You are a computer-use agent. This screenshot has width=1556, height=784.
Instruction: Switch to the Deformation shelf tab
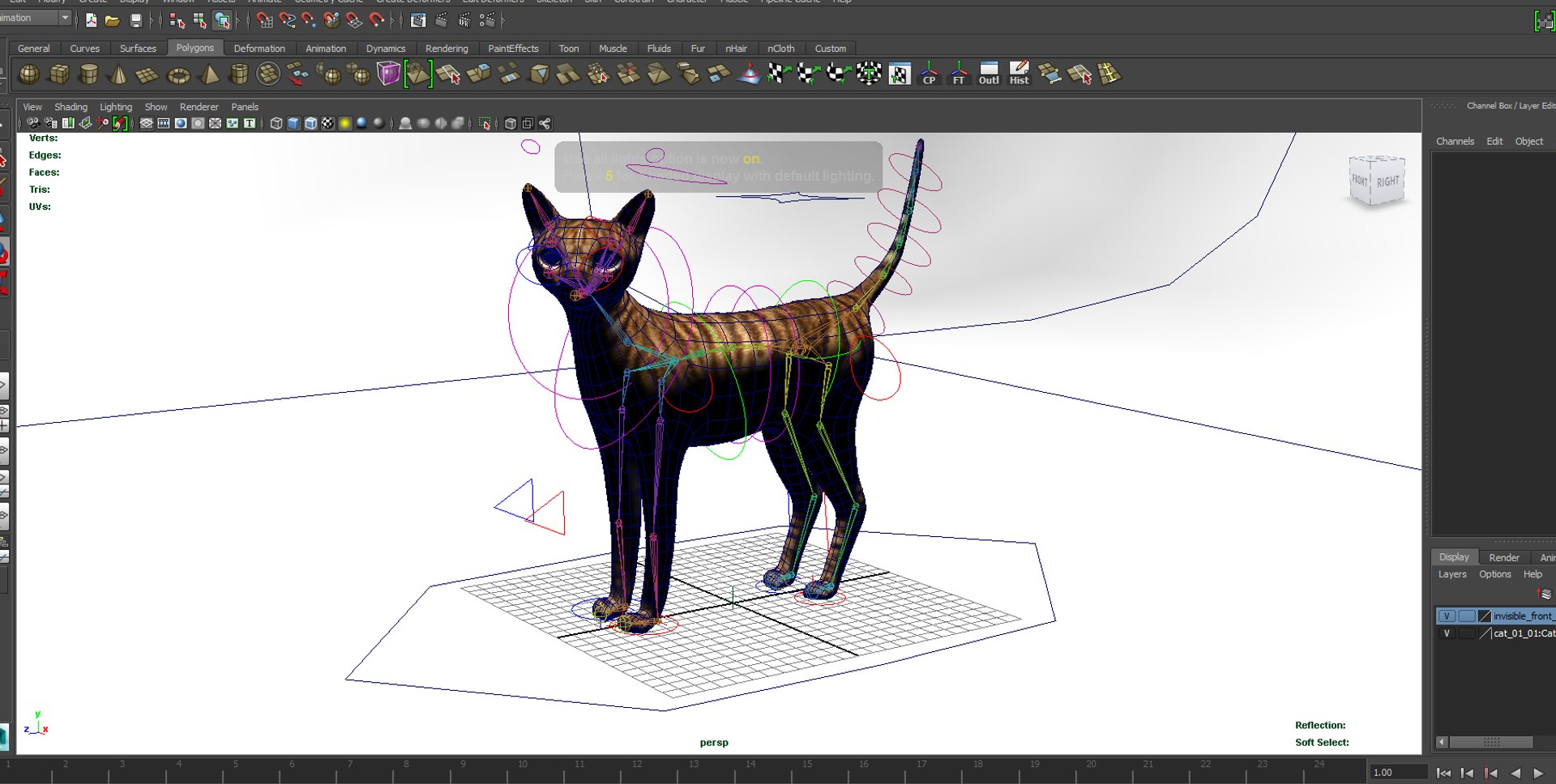259,49
